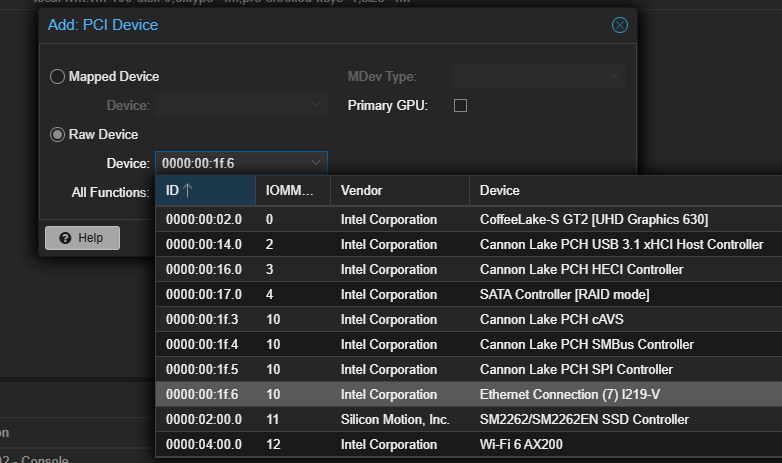Screen dimensions: 782x463
Task: Click the Help button
Action: pos(82,237)
